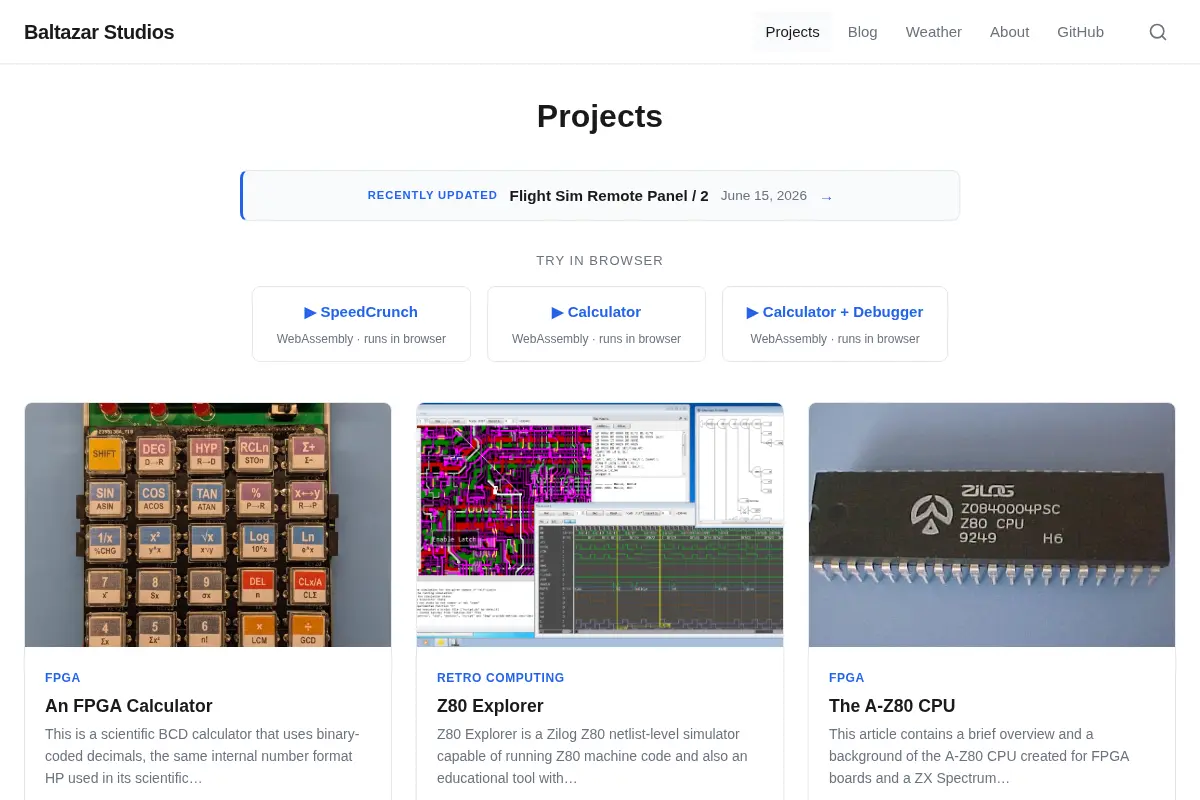Open the Zilog Z80 CPU chip photo
This screenshot has width=1200, height=800.
992,525
